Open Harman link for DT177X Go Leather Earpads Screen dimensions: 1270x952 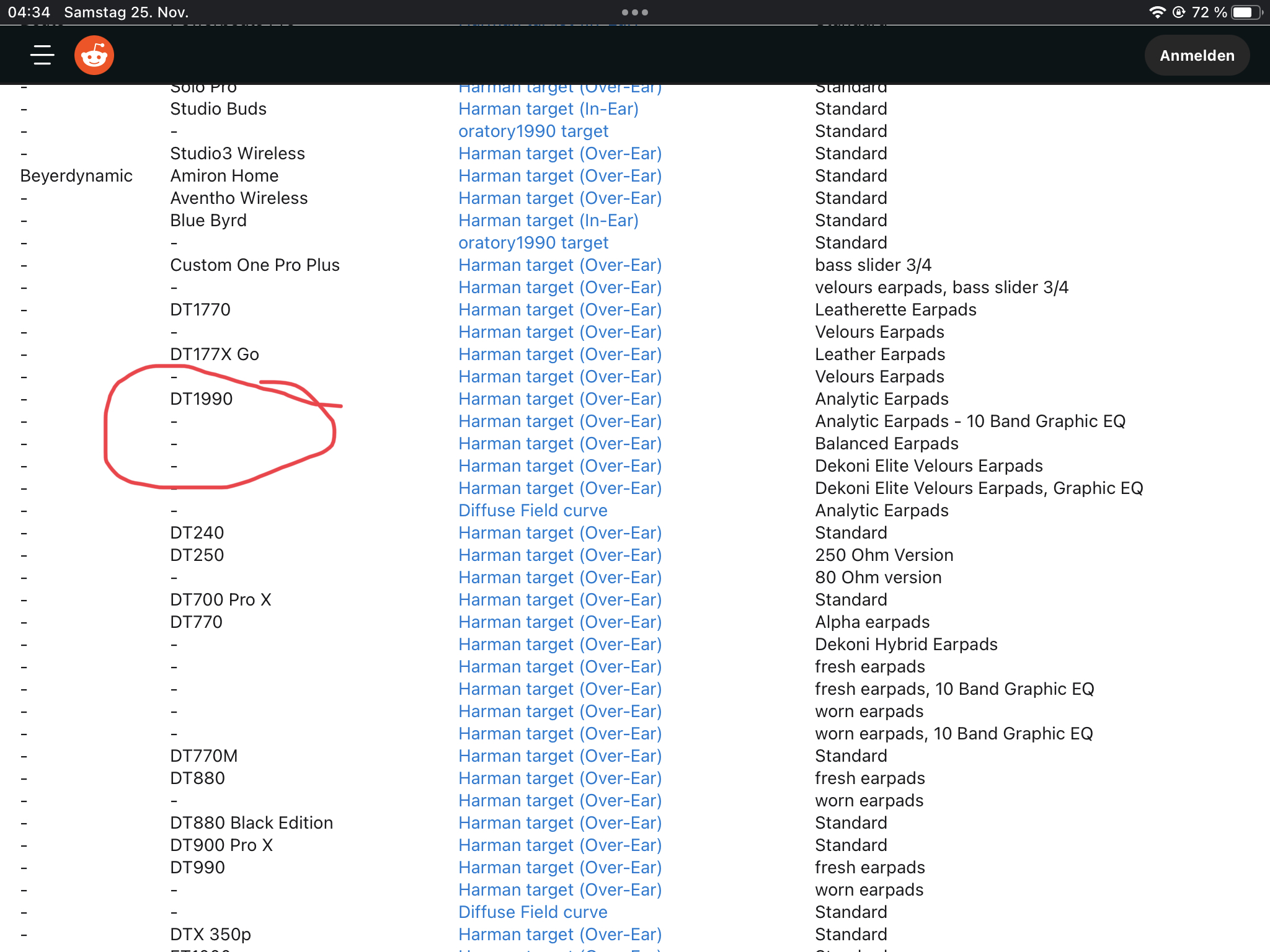click(560, 355)
